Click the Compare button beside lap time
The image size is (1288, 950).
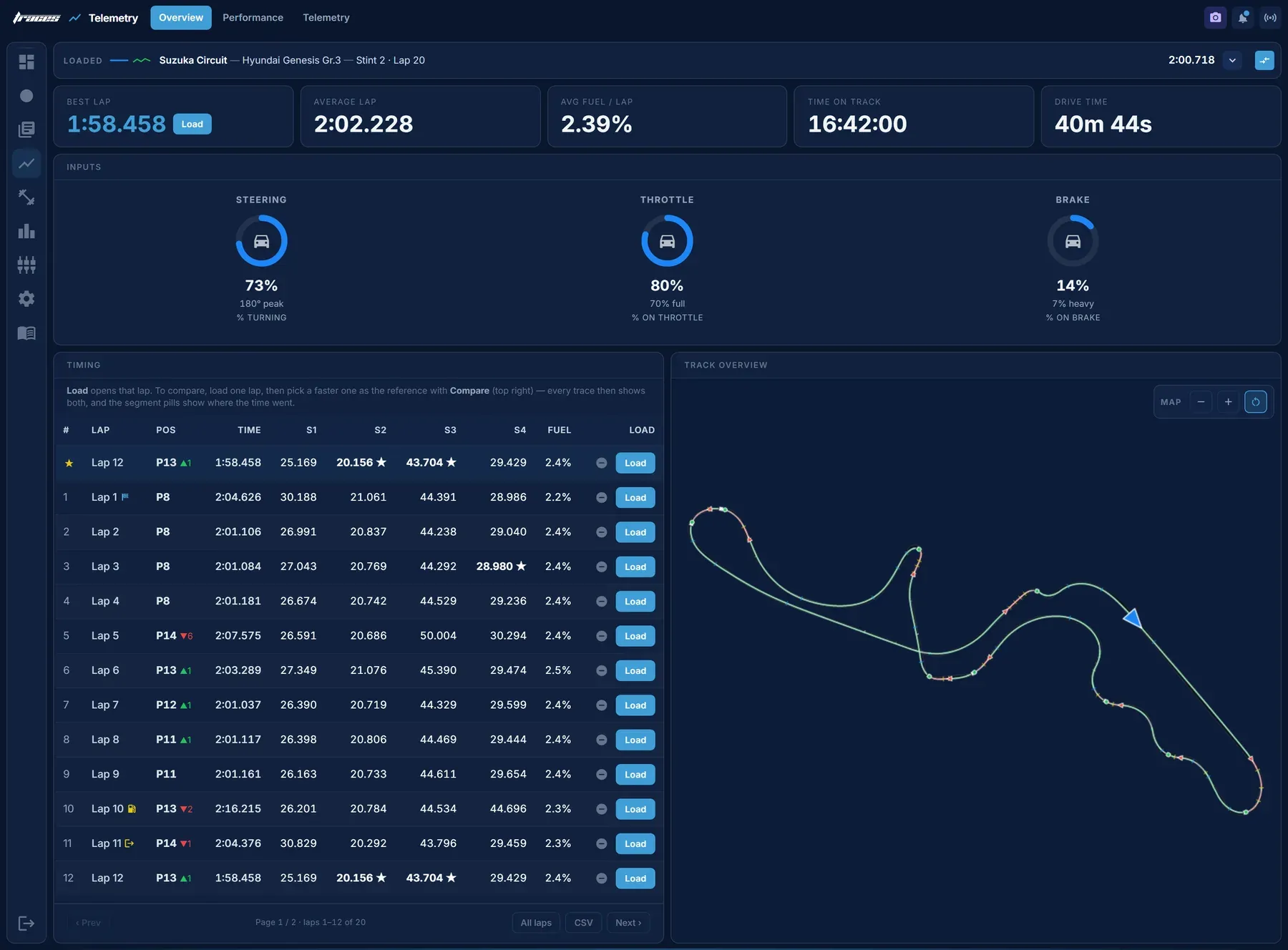pyautogui.click(x=1264, y=60)
